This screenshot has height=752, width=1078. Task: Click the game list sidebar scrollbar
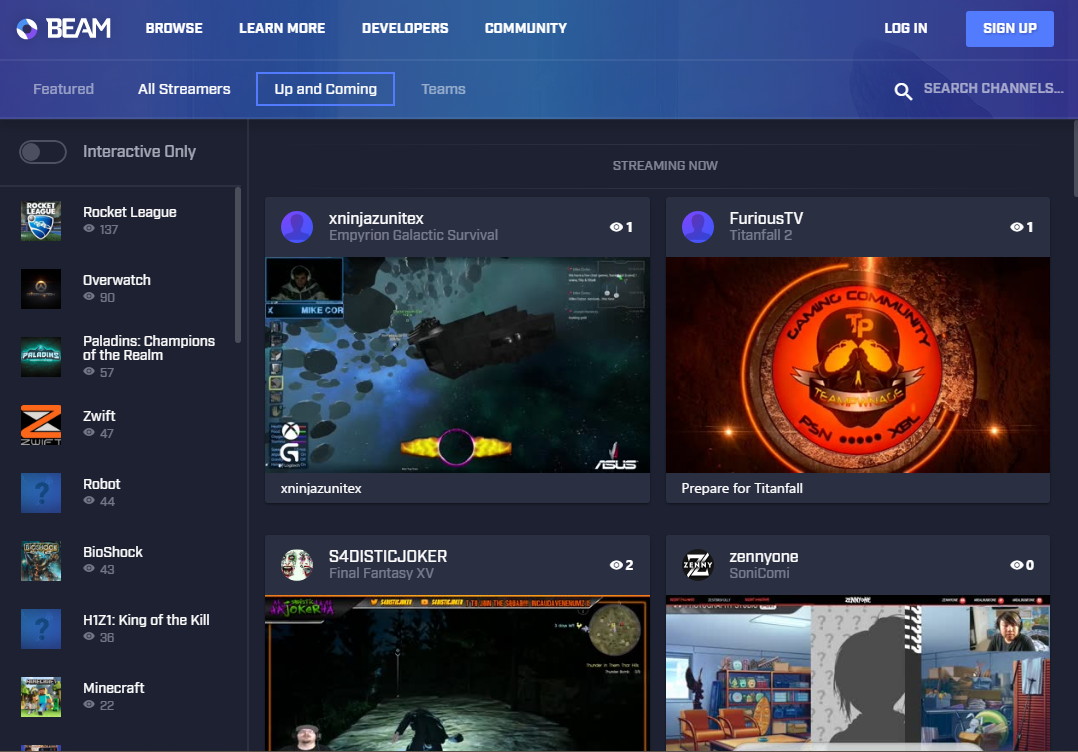[238, 265]
